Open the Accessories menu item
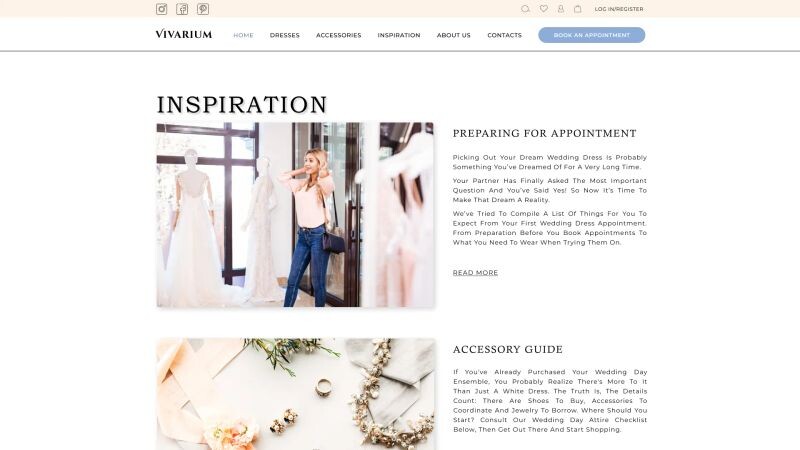The height and width of the screenshot is (450, 800). (339, 35)
